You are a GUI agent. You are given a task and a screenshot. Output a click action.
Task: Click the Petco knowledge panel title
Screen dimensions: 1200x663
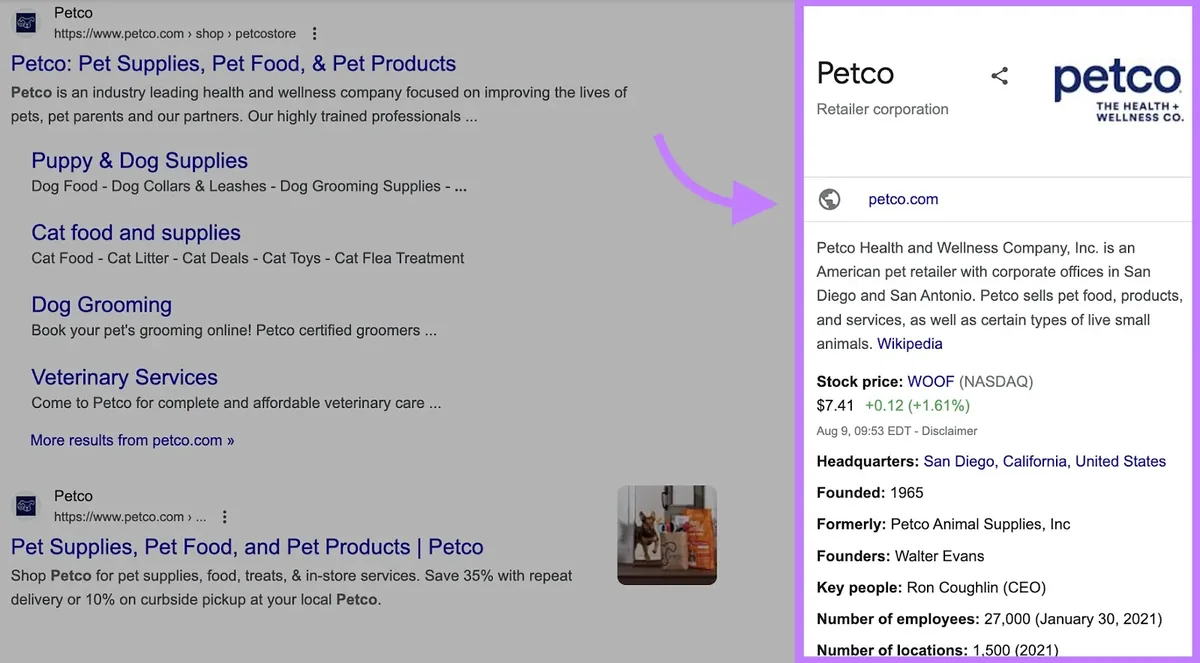(855, 73)
